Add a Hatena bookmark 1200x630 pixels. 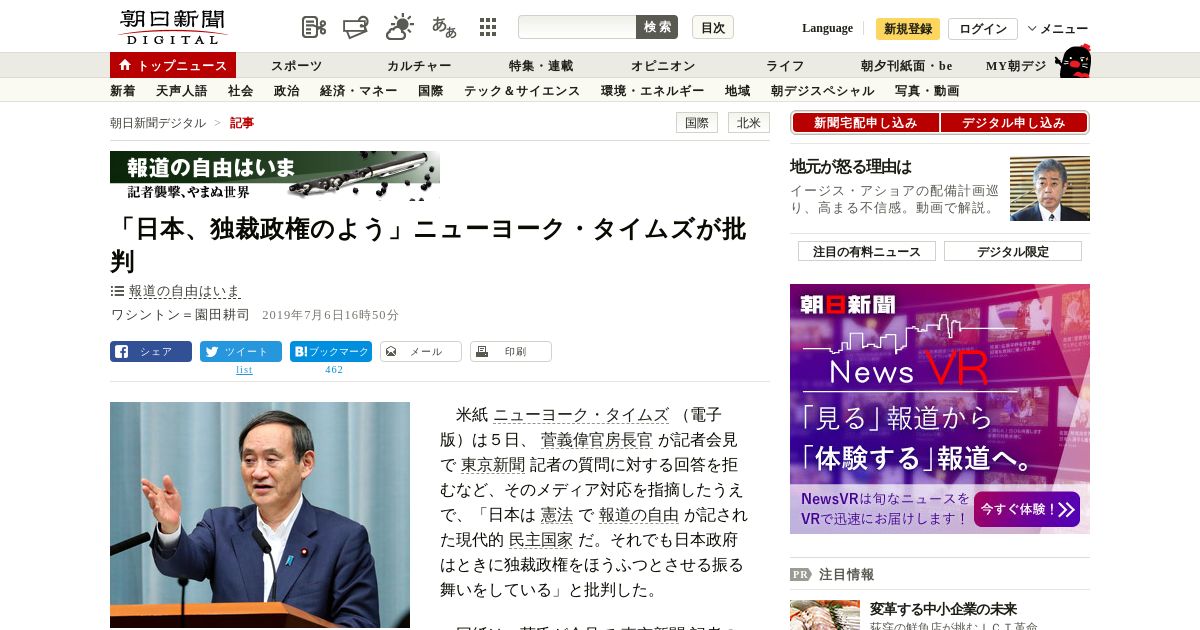click(331, 352)
